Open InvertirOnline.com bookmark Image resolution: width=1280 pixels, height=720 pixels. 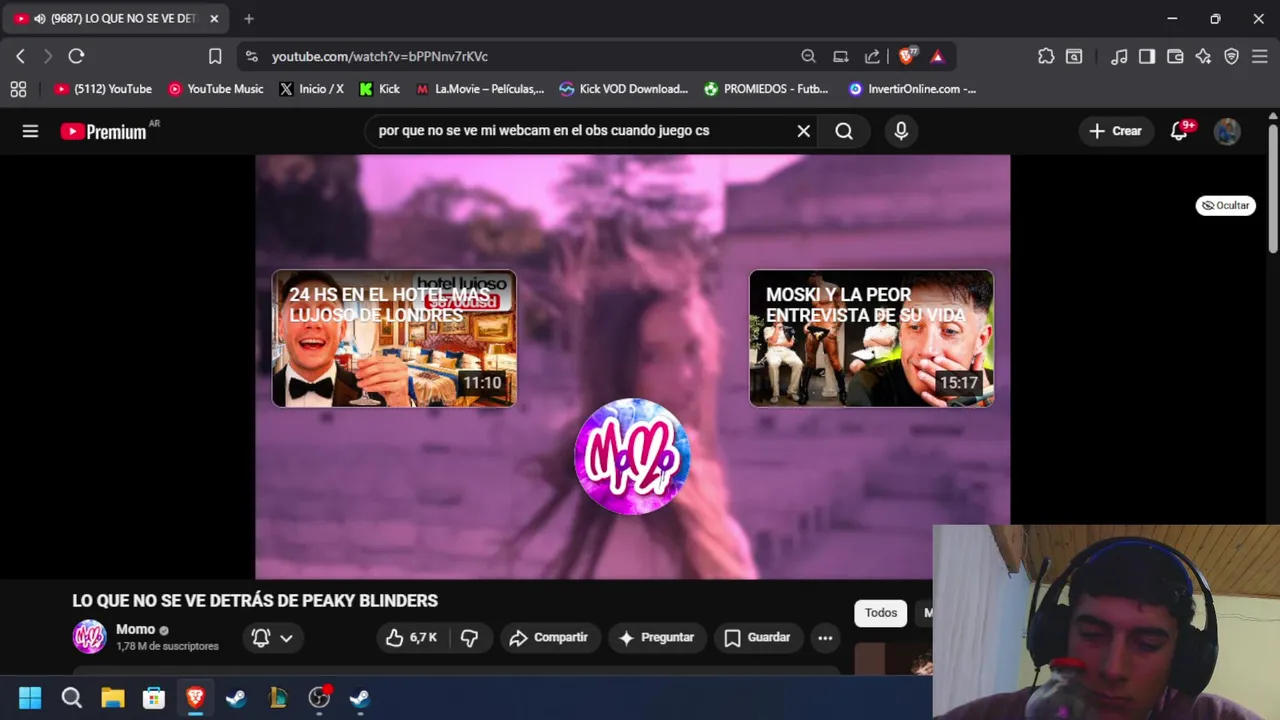(x=912, y=89)
